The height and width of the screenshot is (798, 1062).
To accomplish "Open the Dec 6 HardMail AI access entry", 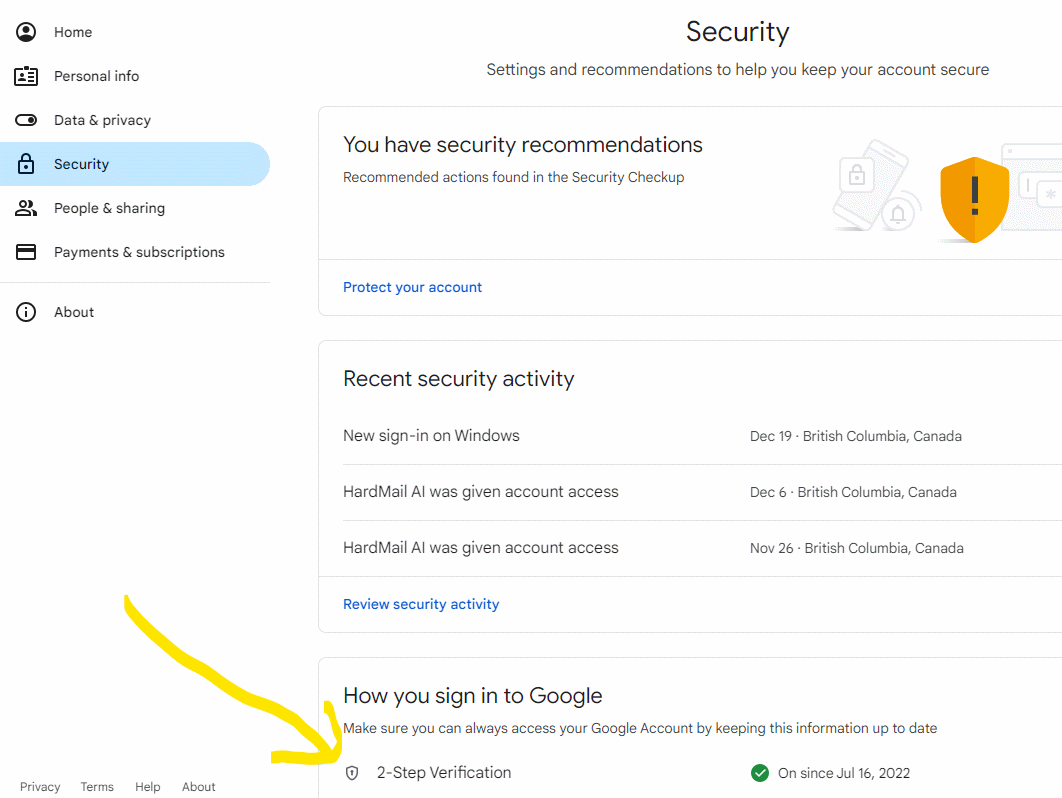I will [x=481, y=492].
